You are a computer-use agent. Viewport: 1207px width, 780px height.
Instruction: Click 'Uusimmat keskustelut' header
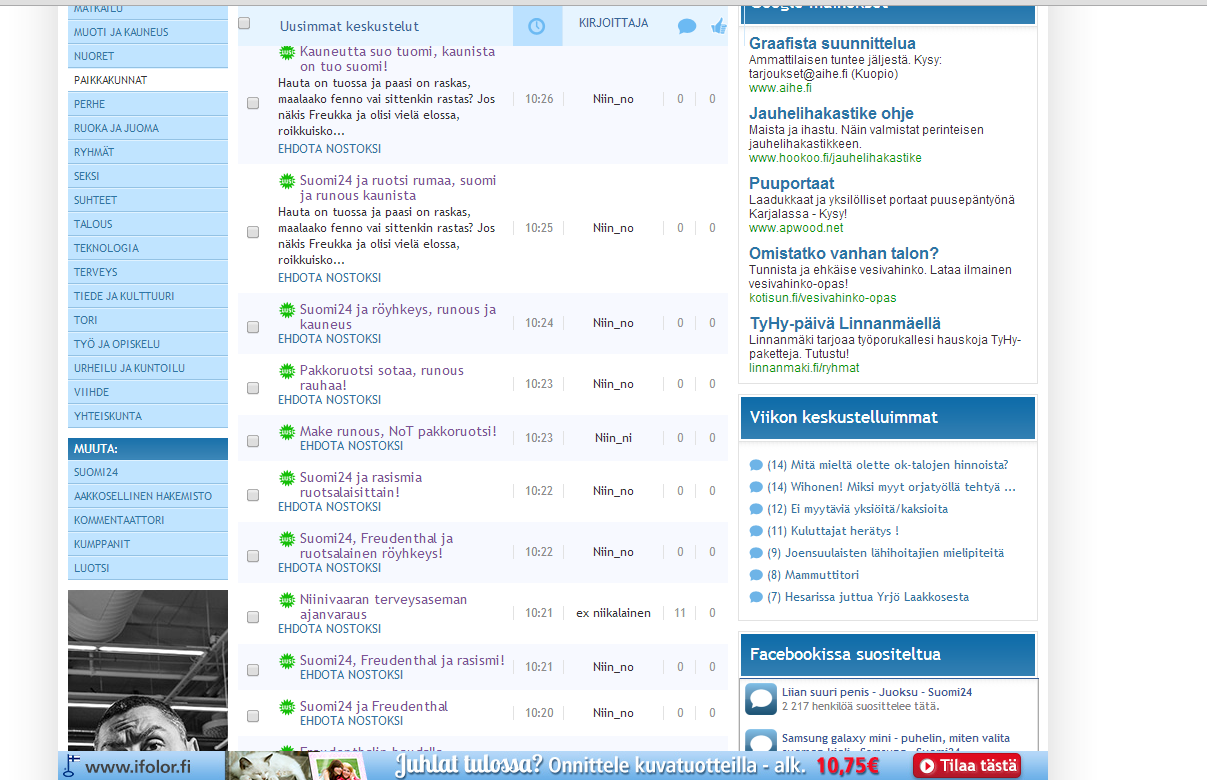point(349,27)
